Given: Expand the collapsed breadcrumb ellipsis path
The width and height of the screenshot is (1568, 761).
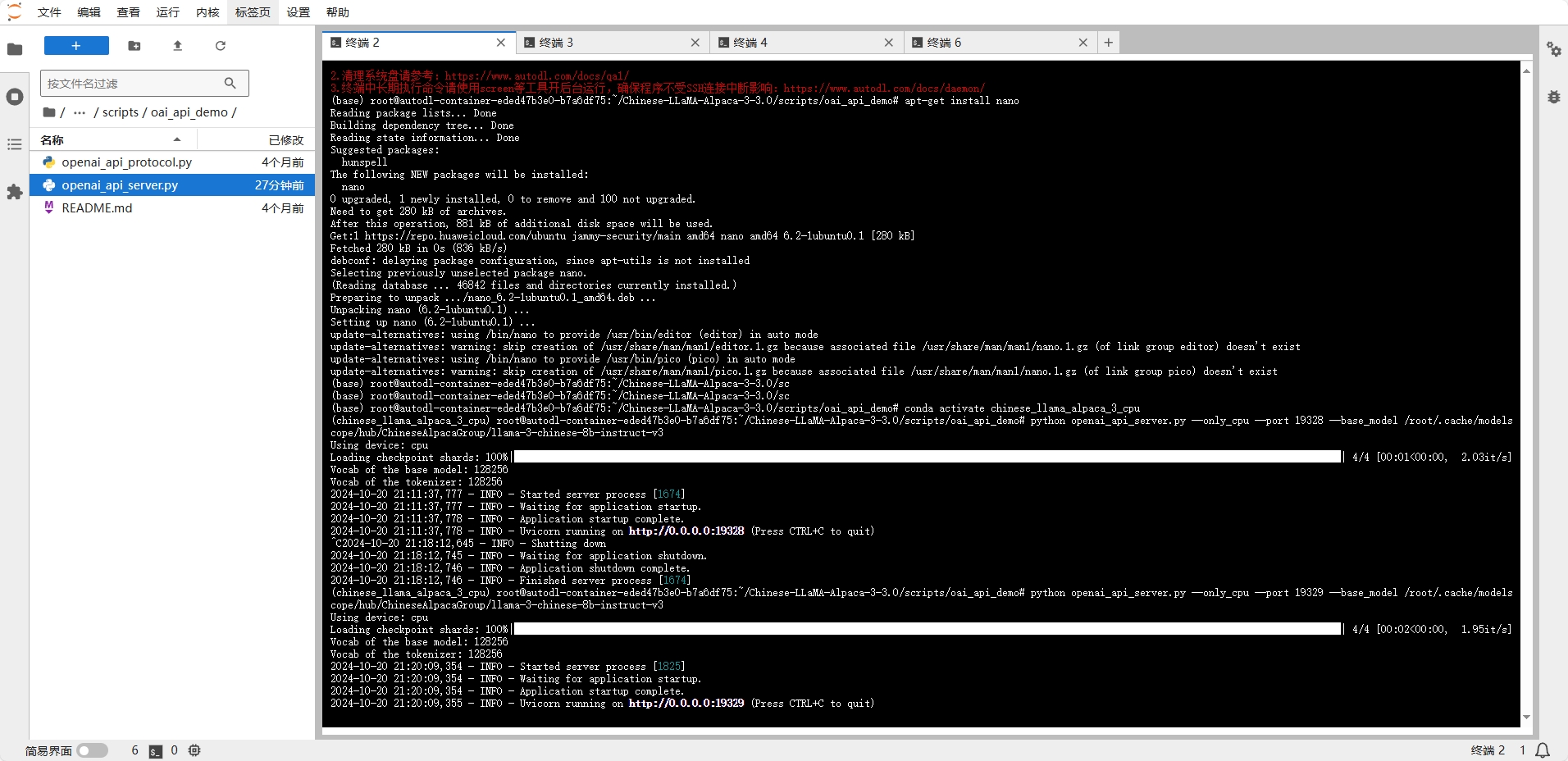Looking at the screenshot, I should tap(80, 112).
